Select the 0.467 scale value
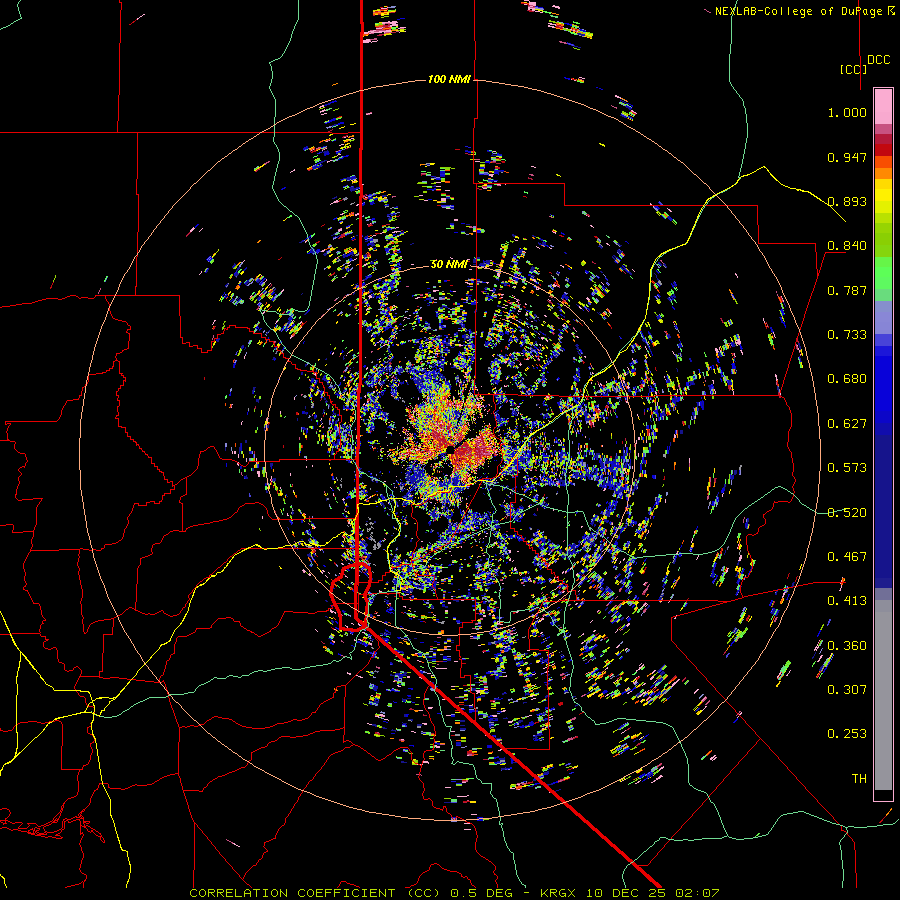Screen dimensions: 900x900 click(847, 557)
